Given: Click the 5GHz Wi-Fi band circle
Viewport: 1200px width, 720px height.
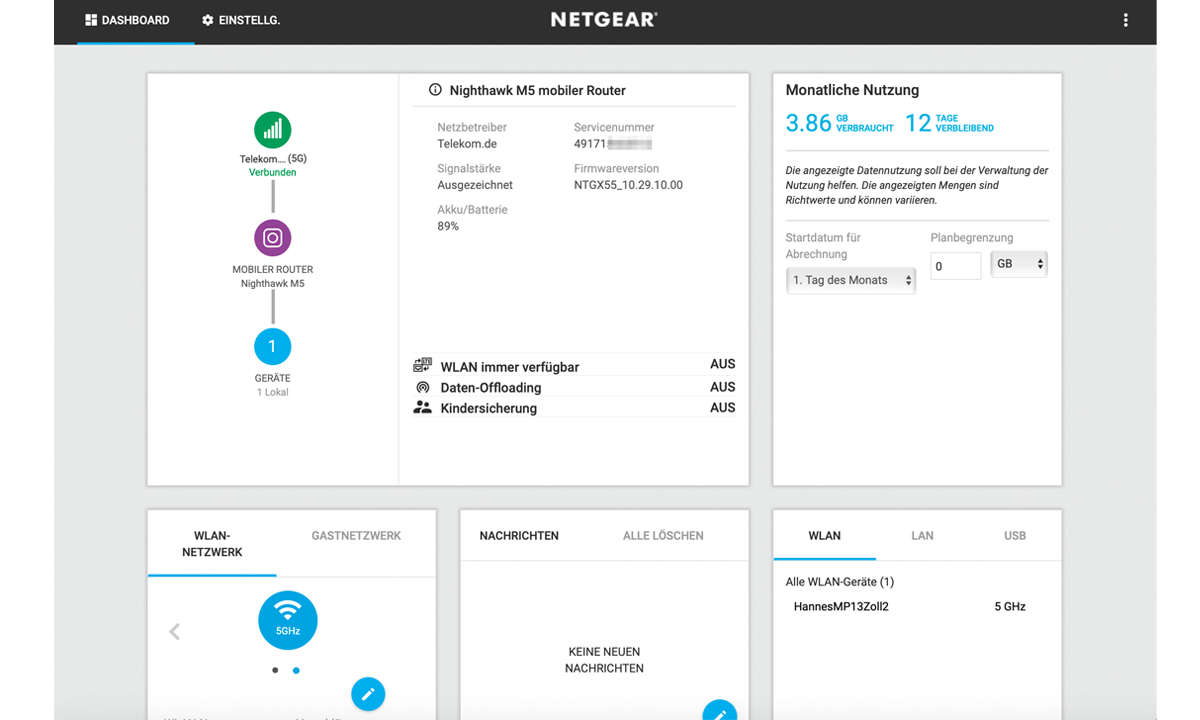Looking at the screenshot, I should coord(288,620).
